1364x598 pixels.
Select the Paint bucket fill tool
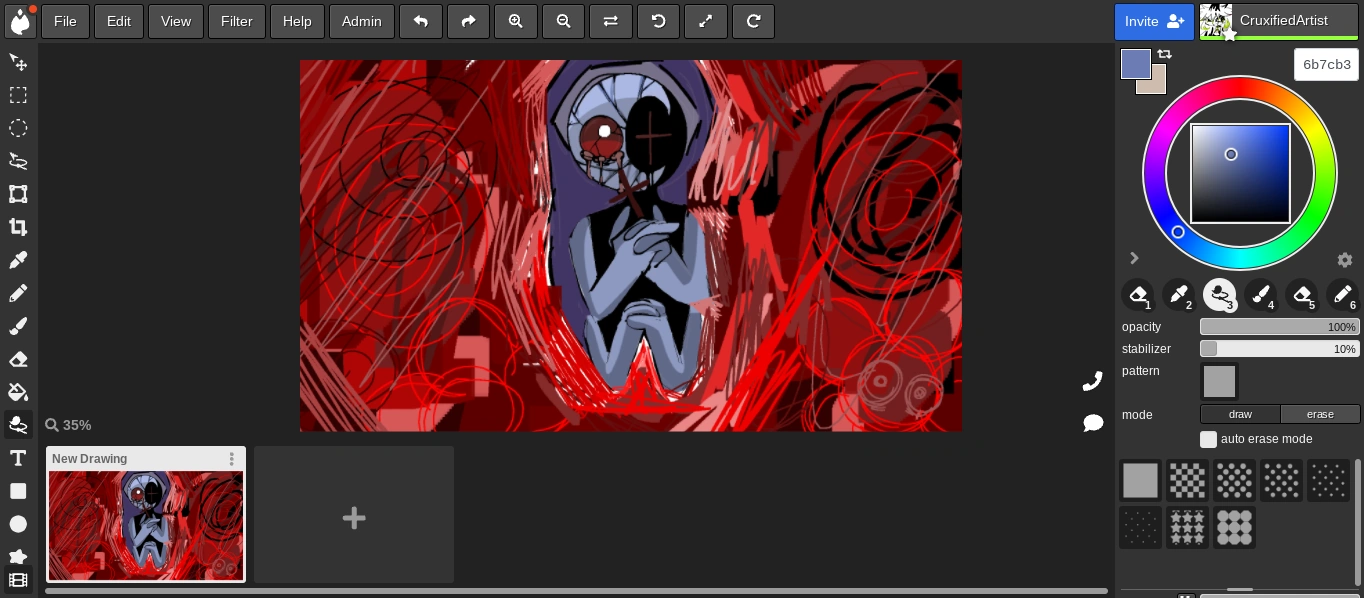(x=18, y=392)
